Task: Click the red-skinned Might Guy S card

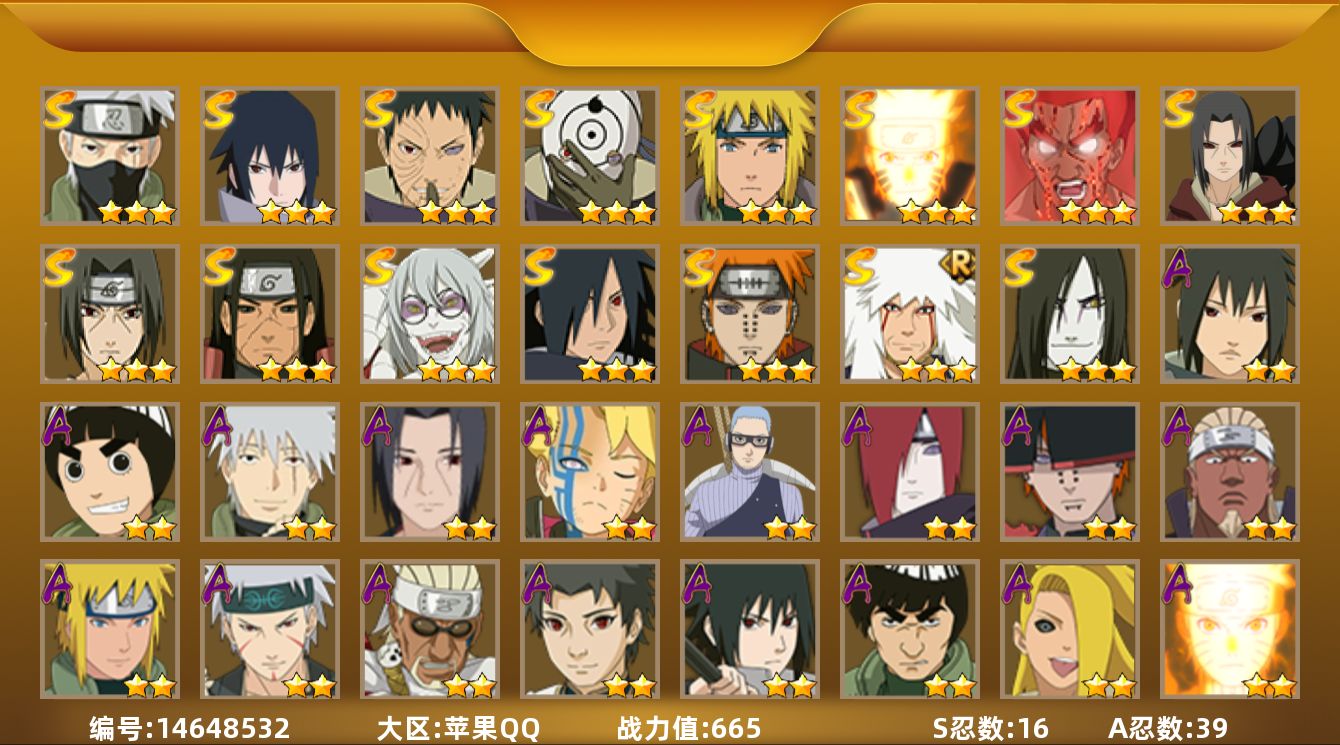Action: click(1069, 156)
